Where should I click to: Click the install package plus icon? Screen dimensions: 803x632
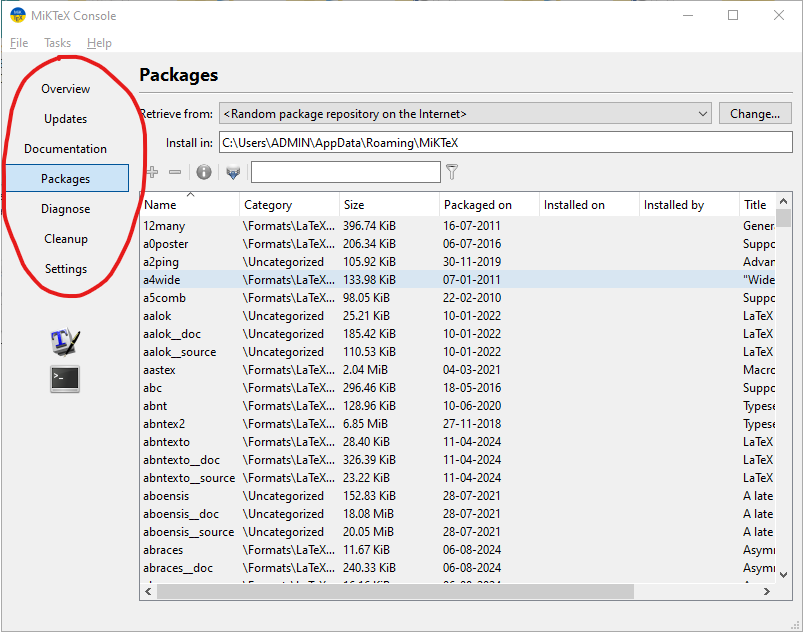(x=152, y=172)
